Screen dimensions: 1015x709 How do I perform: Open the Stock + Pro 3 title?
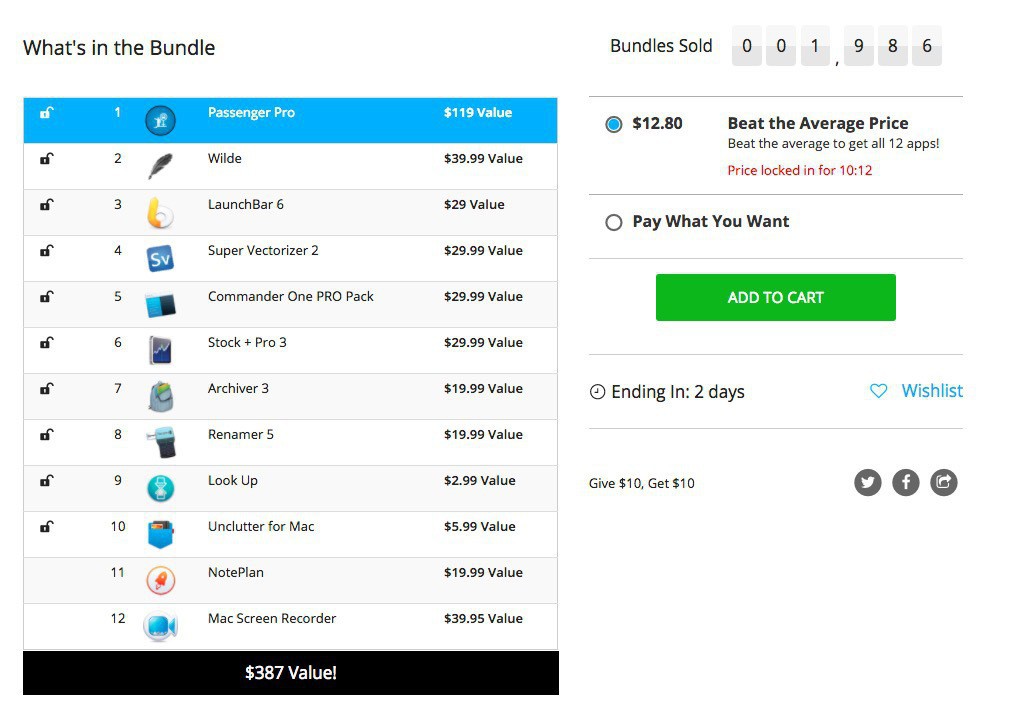click(247, 343)
